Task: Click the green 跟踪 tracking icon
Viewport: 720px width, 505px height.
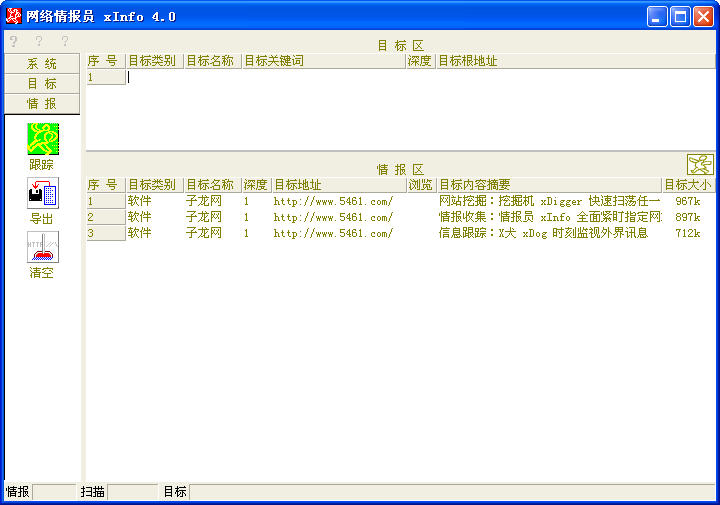Action: (x=43, y=139)
